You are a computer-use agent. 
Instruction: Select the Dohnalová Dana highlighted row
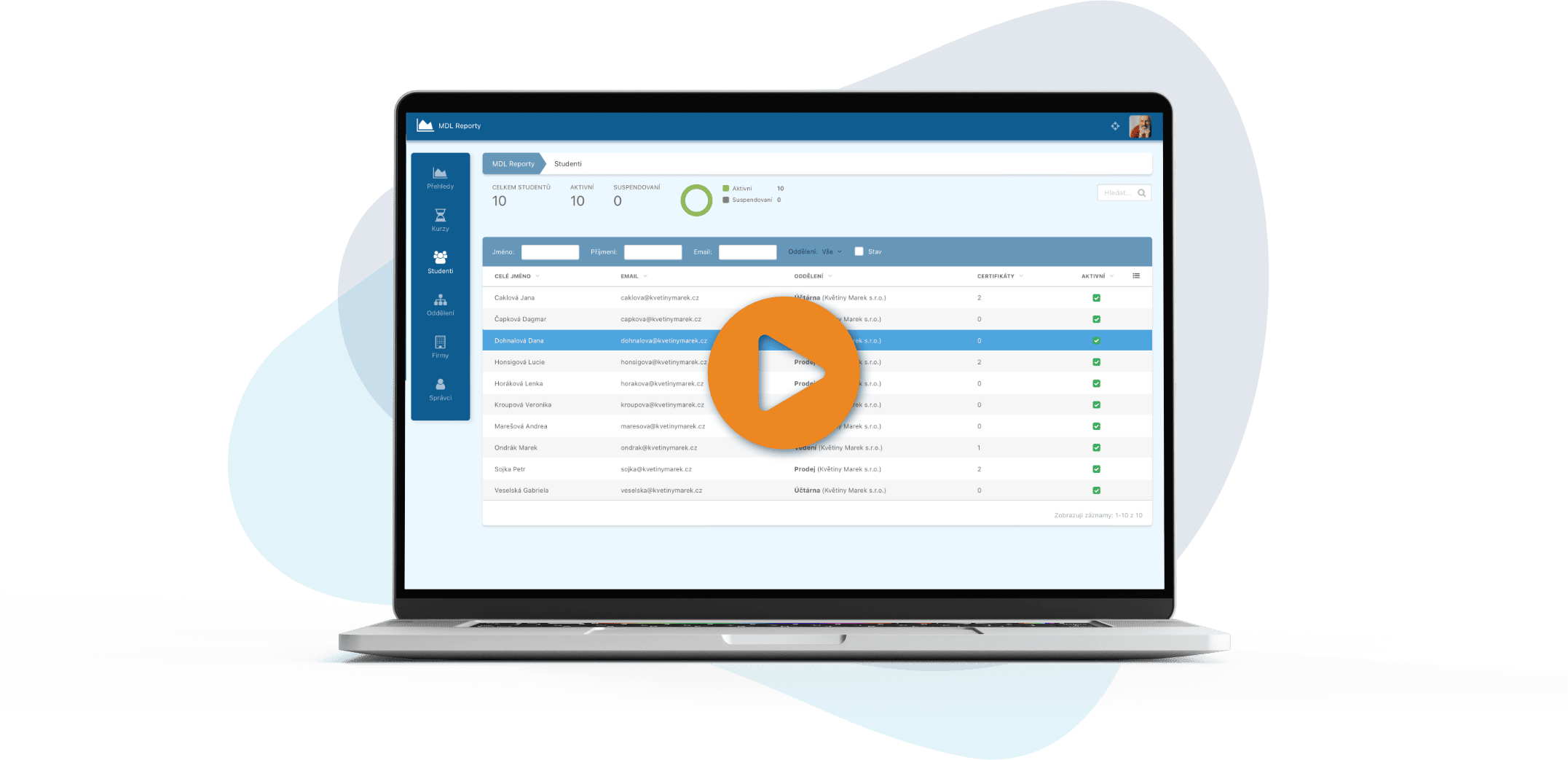click(816, 340)
